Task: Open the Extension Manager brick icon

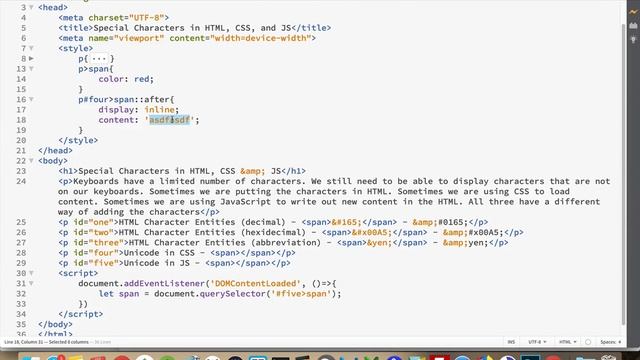Action: click(633, 26)
